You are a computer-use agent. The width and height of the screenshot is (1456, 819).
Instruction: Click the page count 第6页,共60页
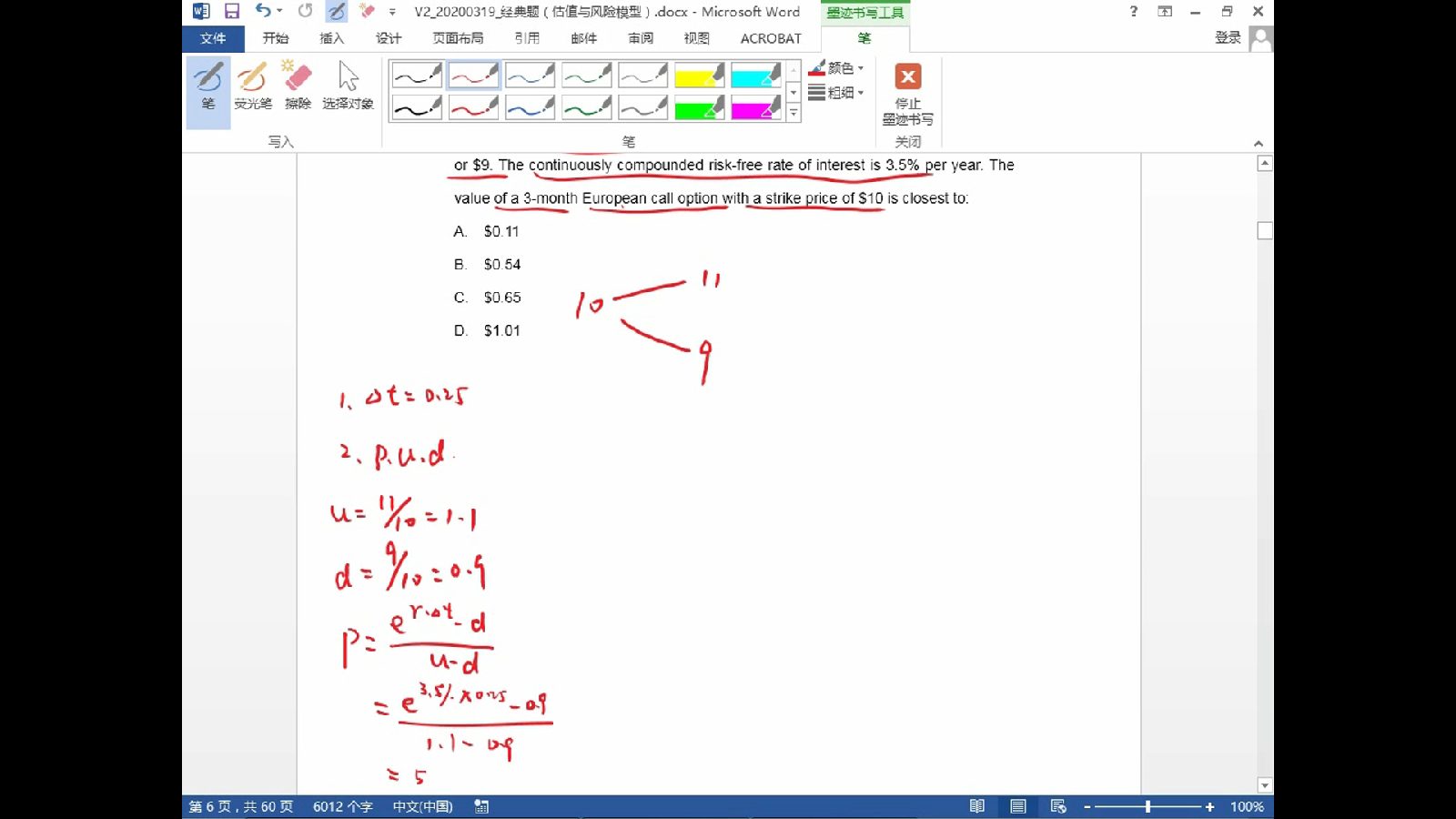[x=241, y=806]
